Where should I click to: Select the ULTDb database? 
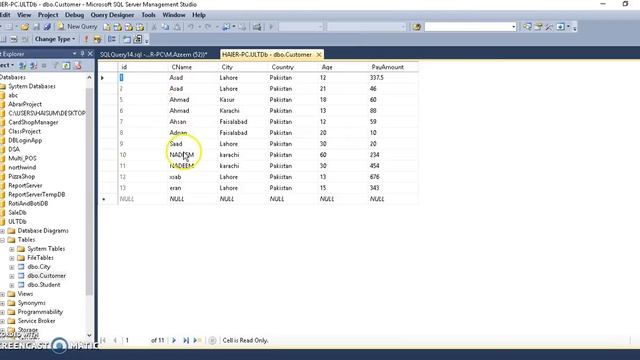pyautogui.click(x=17, y=222)
